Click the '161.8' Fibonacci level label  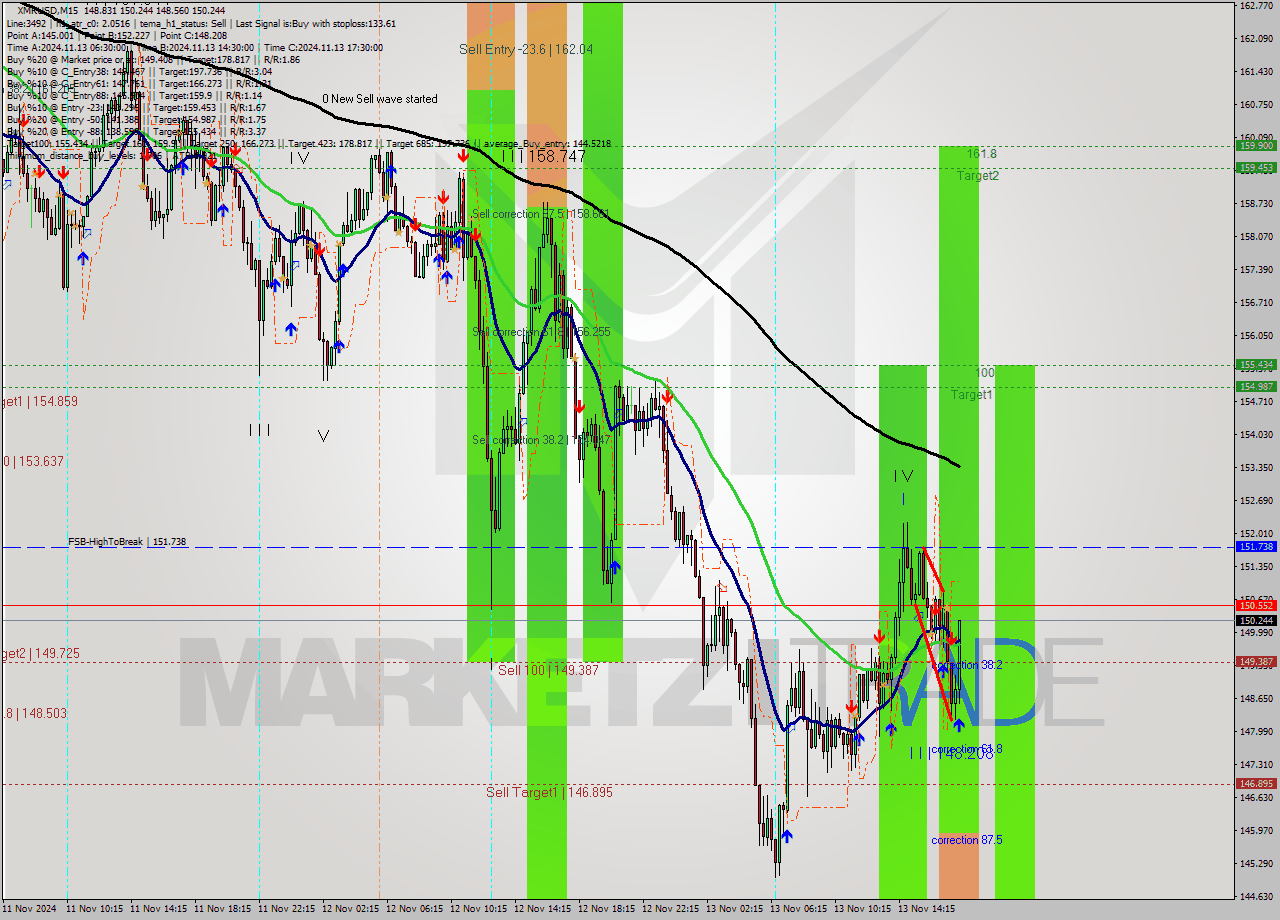coord(982,154)
